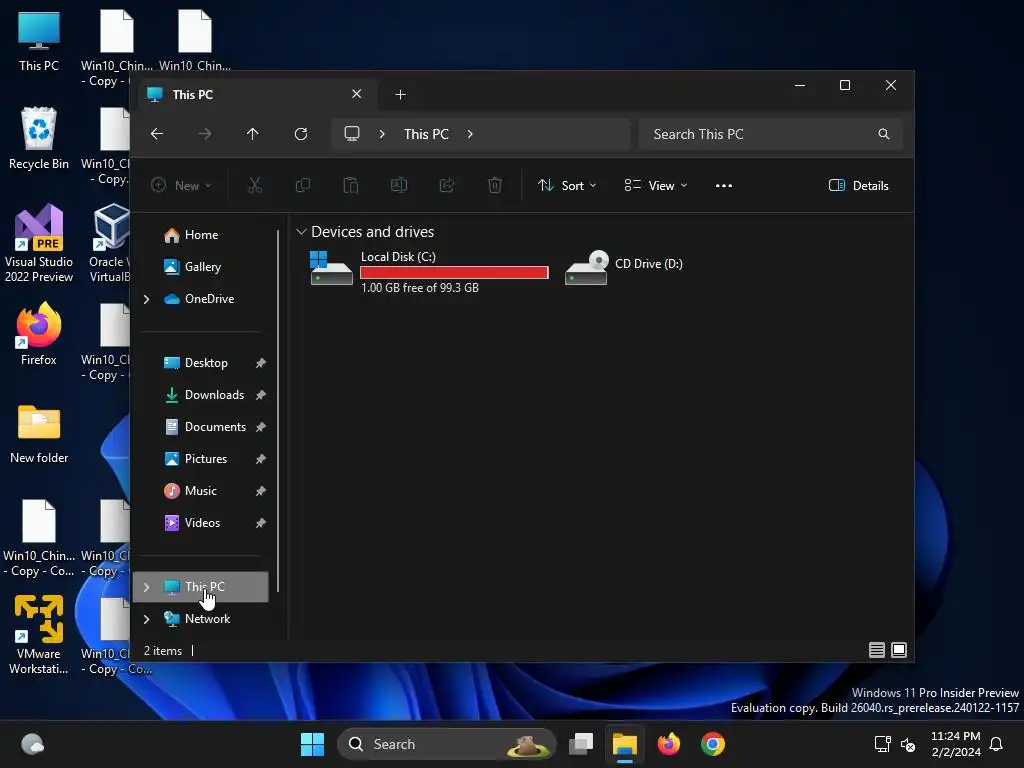Screen dimensions: 1024x768
Task: Click the Paste clipboard icon
Action: 351,185
